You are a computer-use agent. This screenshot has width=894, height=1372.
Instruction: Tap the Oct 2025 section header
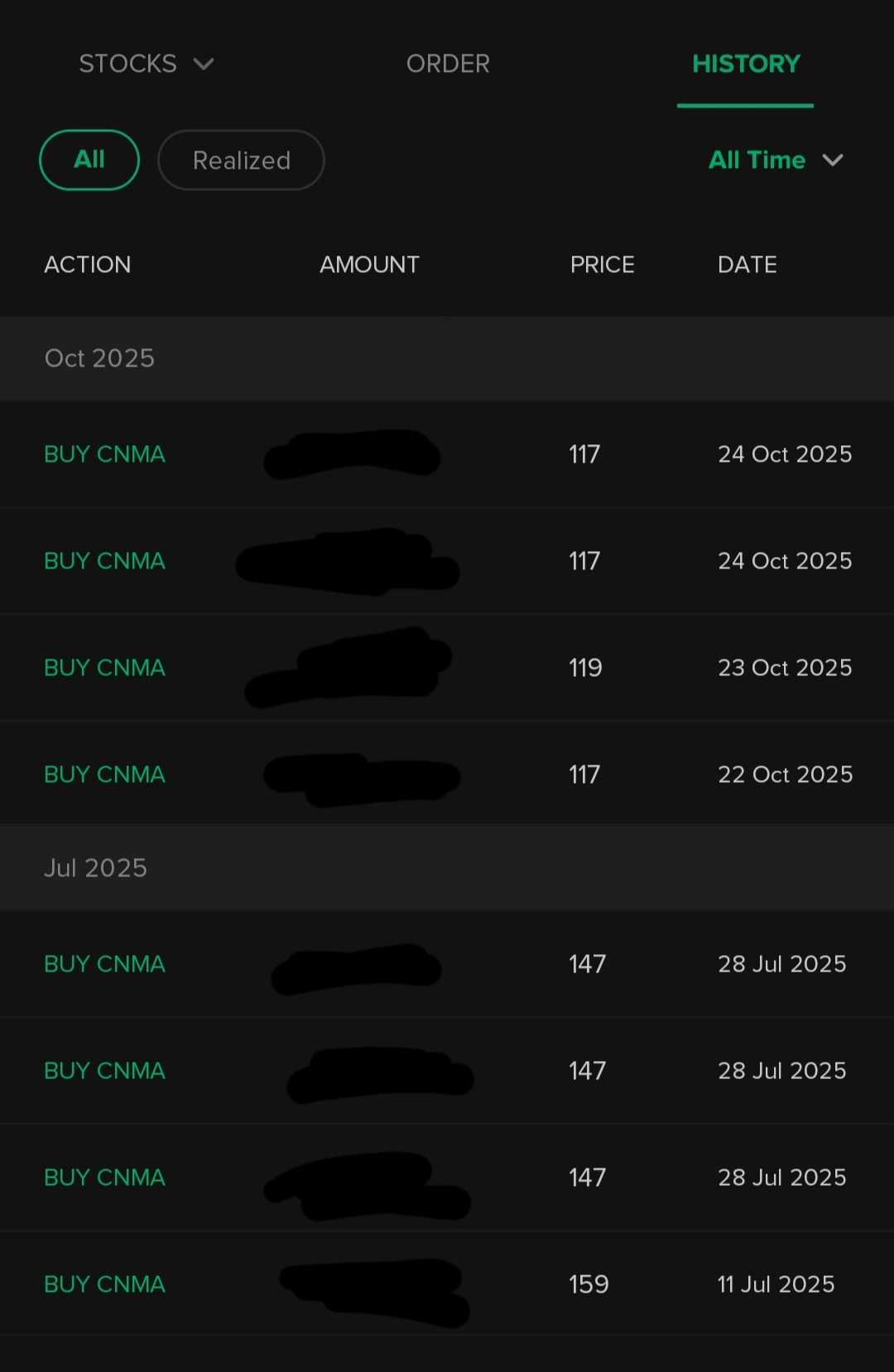point(99,358)
